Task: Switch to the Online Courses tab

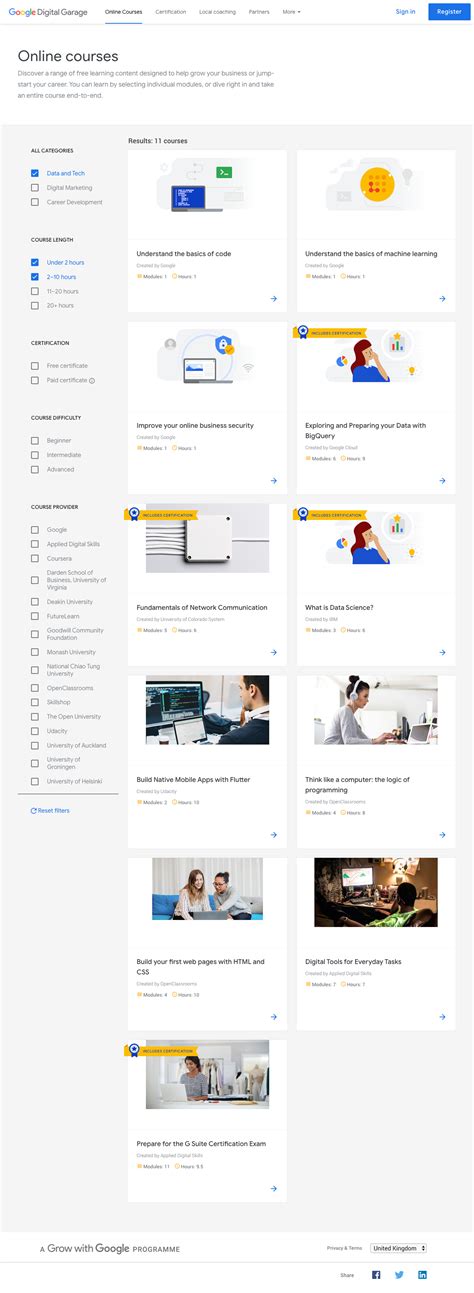Action: click(123, 12)
